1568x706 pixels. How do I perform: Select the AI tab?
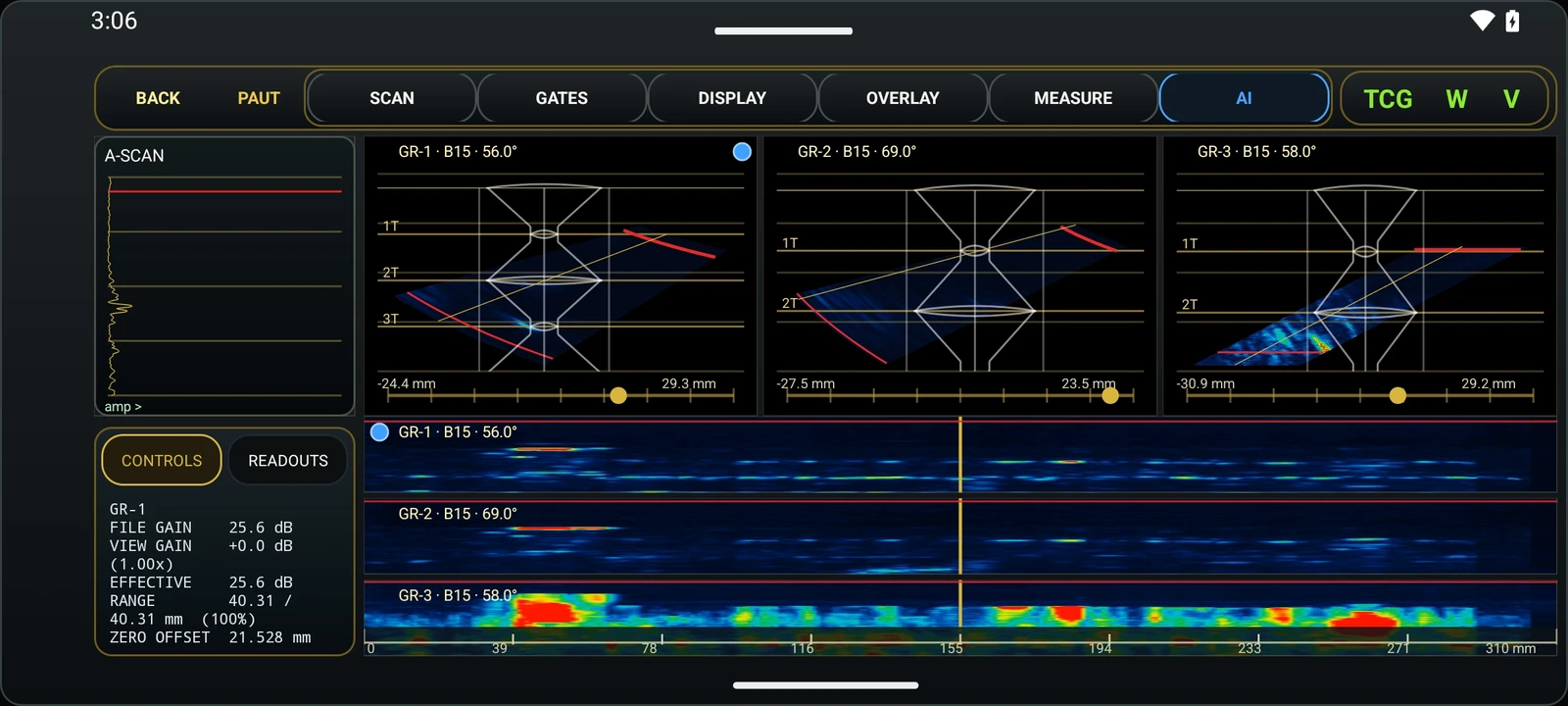(1244, 98)
